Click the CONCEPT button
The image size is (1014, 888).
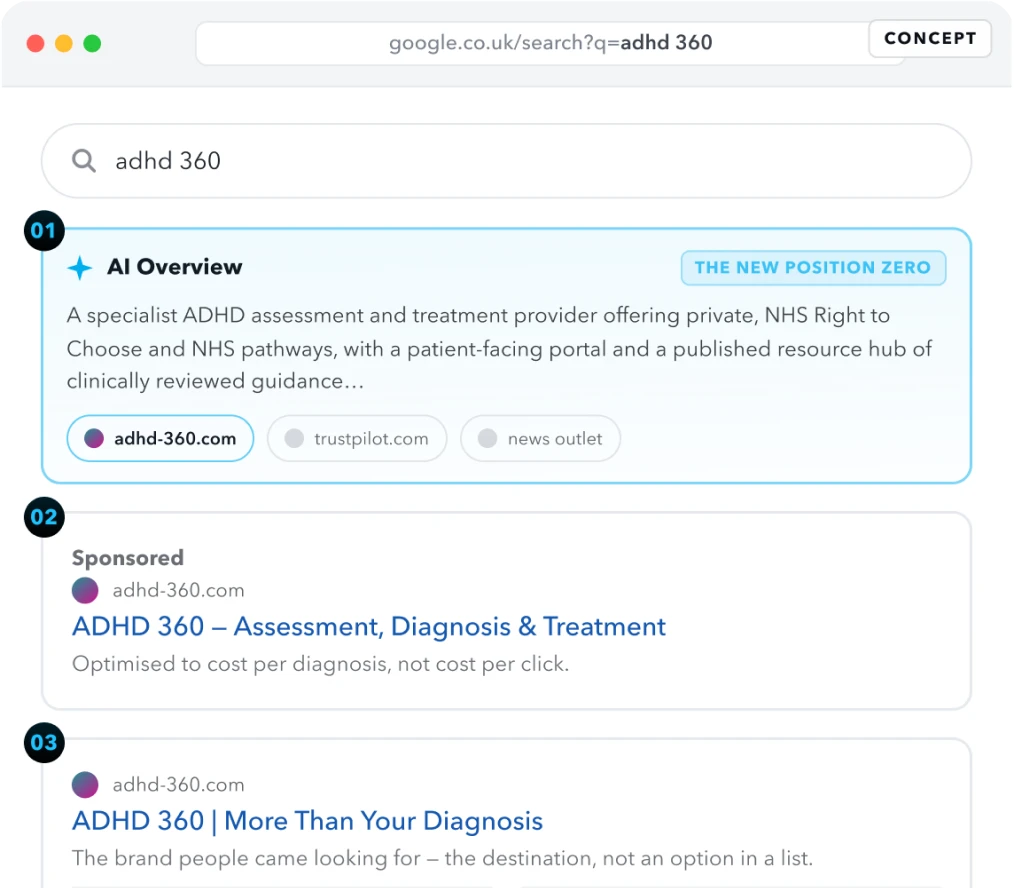click(930, 39)
